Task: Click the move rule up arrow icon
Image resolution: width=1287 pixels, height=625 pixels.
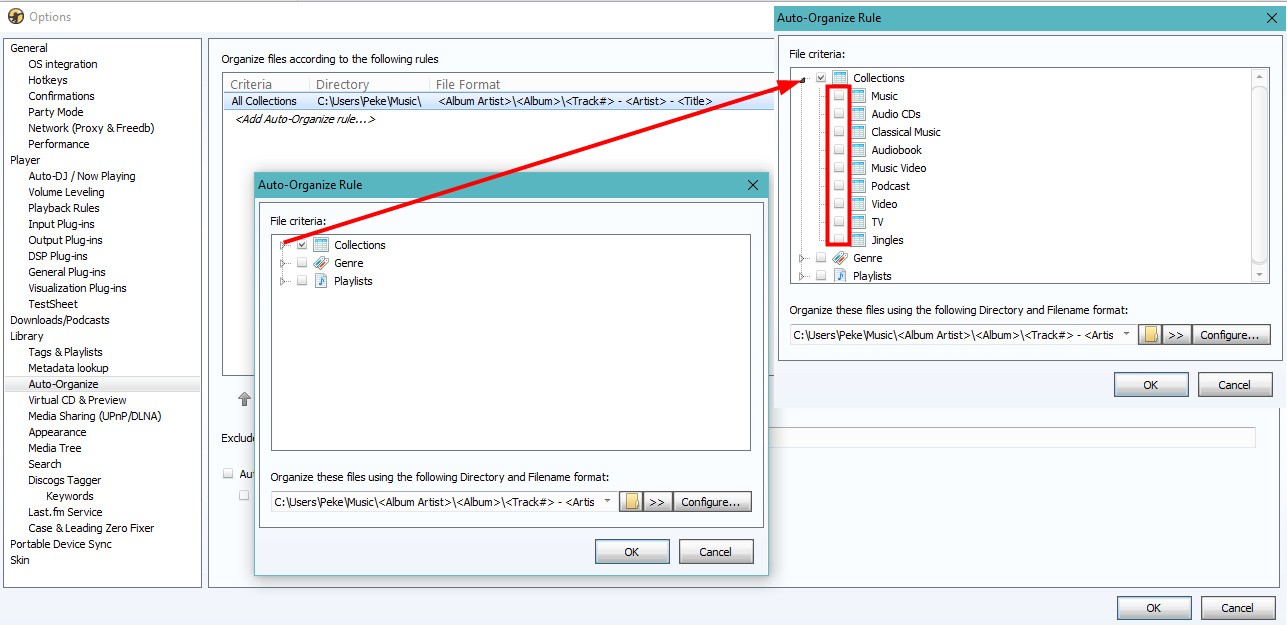Action: pyautogui.click(x=244, y=399)
